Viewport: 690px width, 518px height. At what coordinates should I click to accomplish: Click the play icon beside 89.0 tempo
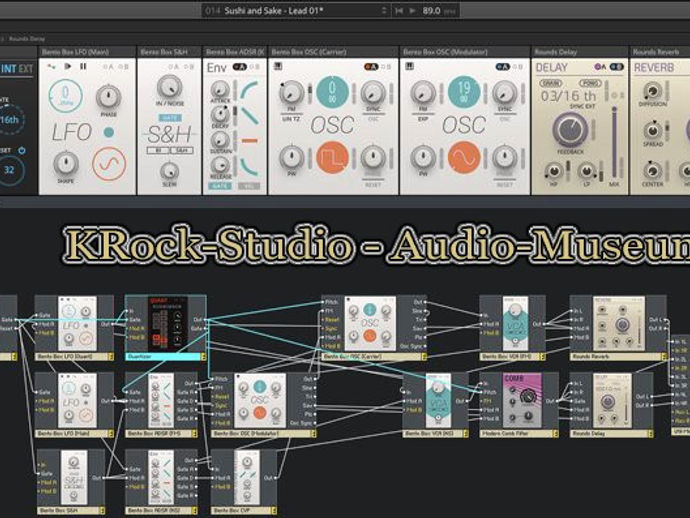[x=412, y=11]
